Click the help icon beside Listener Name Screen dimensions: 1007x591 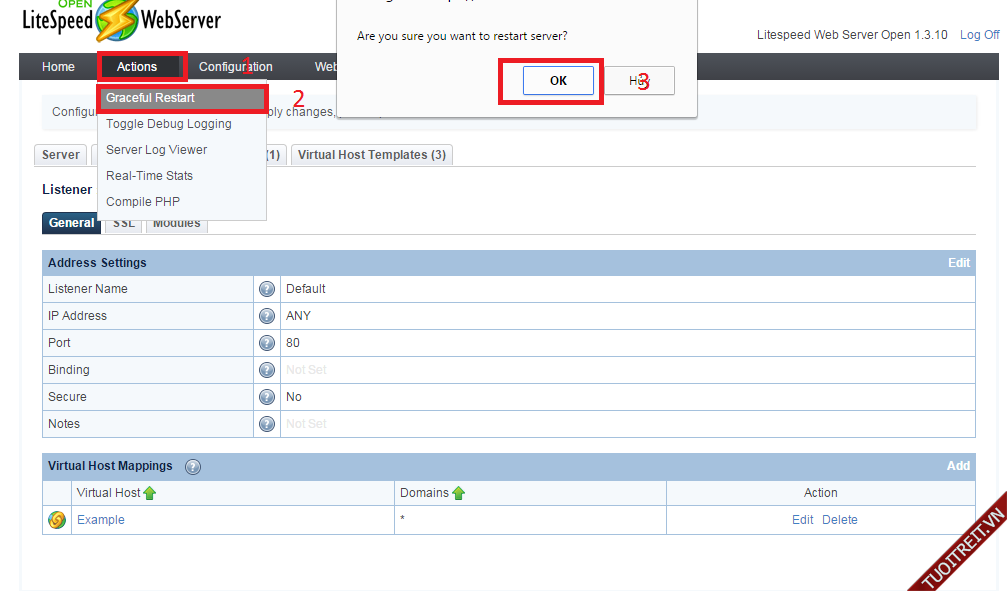tap(267, 289)
